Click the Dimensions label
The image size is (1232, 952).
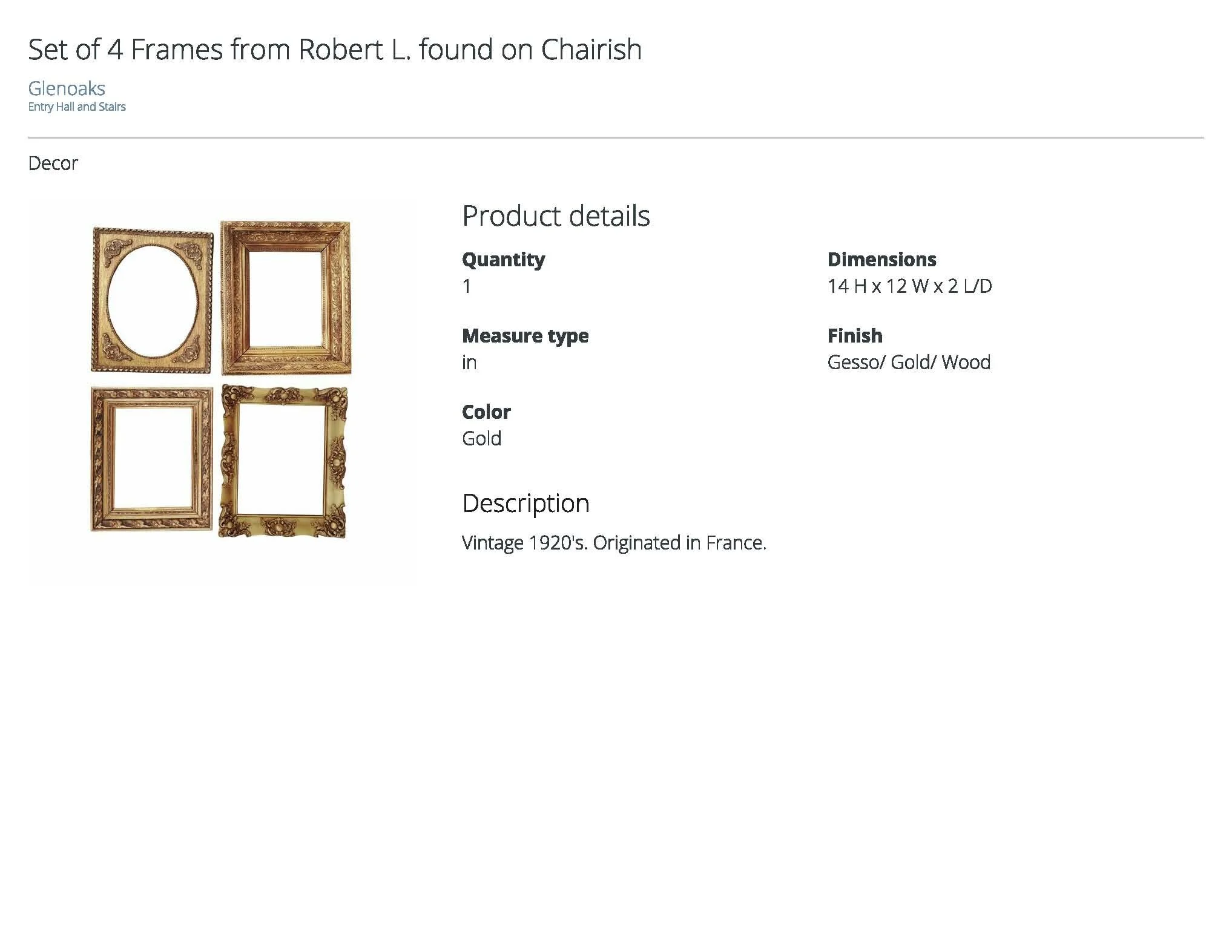point(881,260)
